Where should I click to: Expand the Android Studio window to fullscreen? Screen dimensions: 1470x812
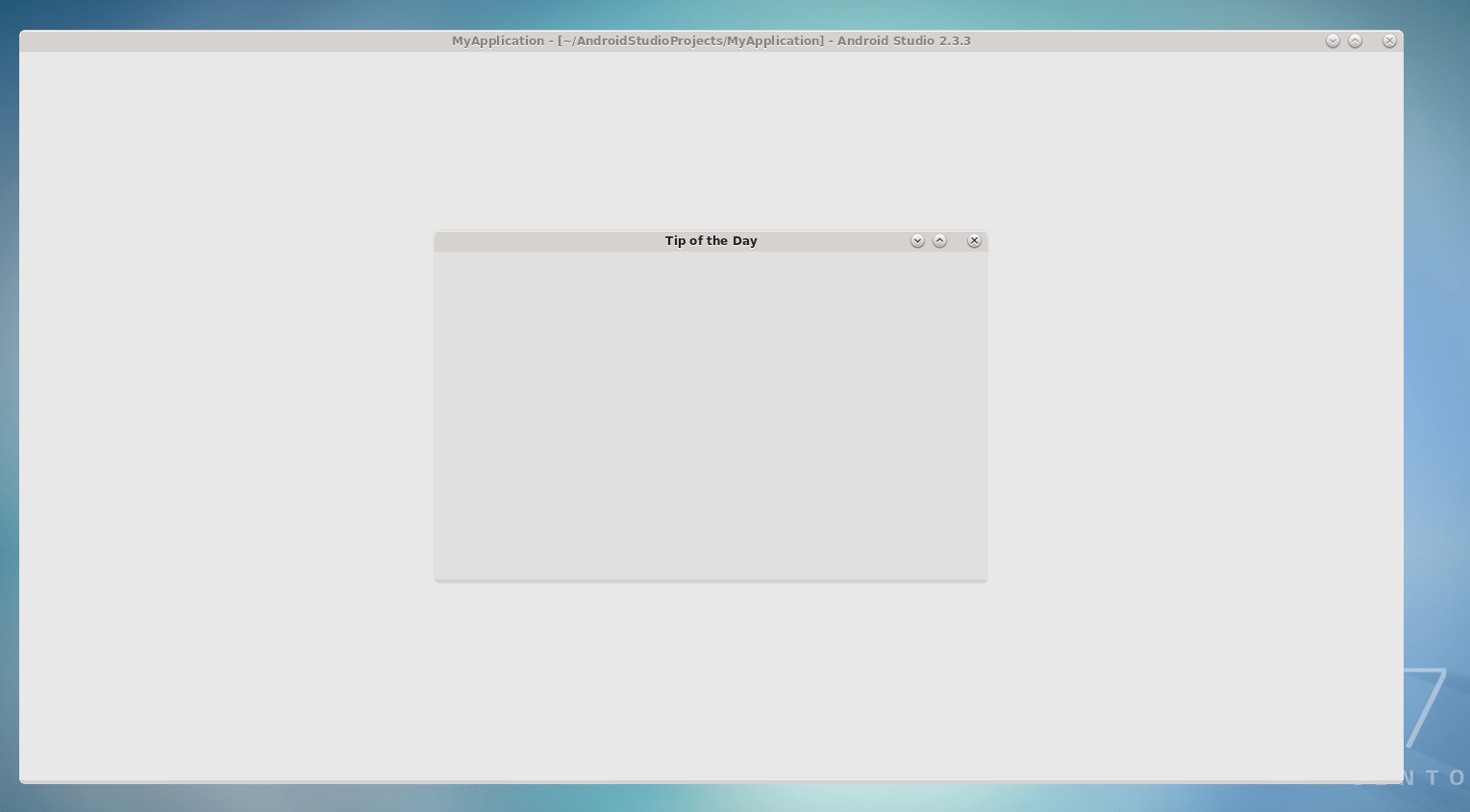click(1356, 40)
